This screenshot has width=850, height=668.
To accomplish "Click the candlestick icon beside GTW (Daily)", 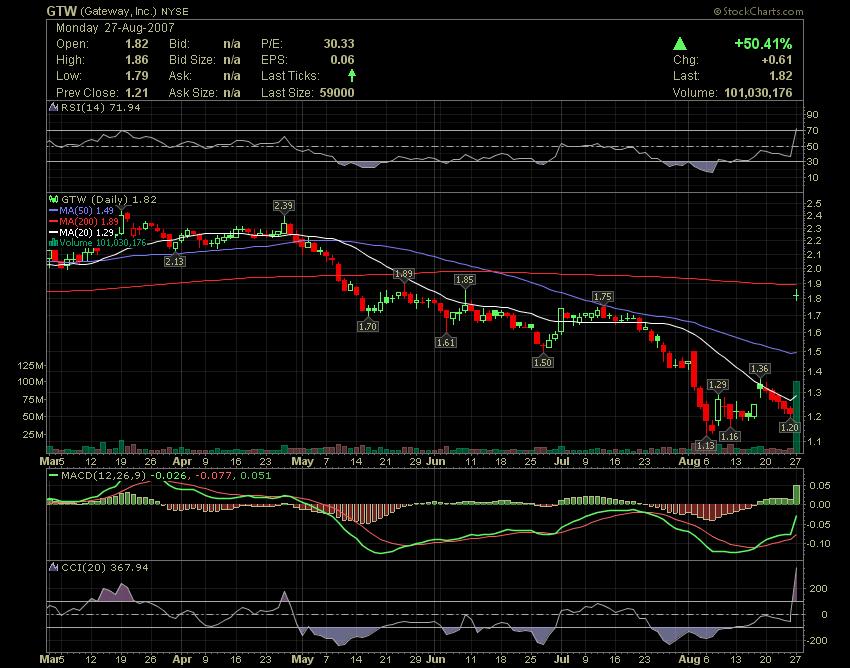I will 54,200.
